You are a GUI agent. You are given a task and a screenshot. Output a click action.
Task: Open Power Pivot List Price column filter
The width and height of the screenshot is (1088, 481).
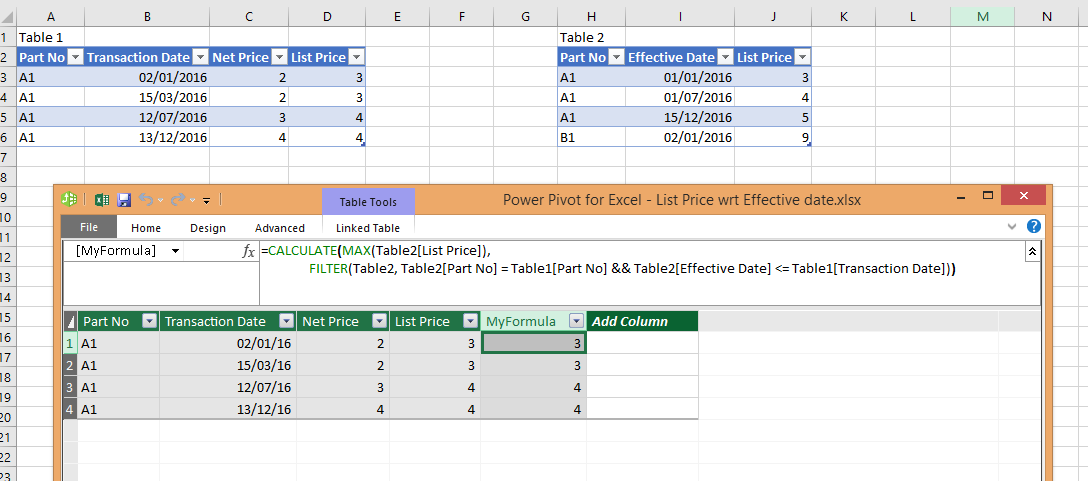click(470, 321)
